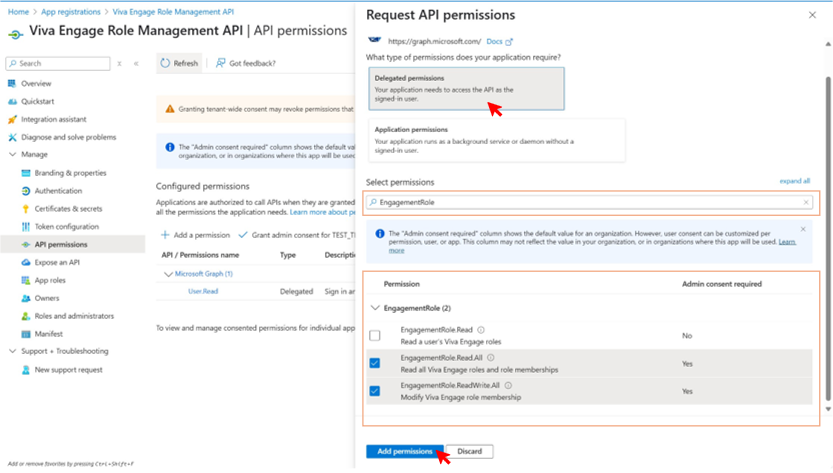The height and width of the screenshot is (473, 833).
Task: Open the Got feedback icon
Action: pyautogui.click(x=220, y=63)
